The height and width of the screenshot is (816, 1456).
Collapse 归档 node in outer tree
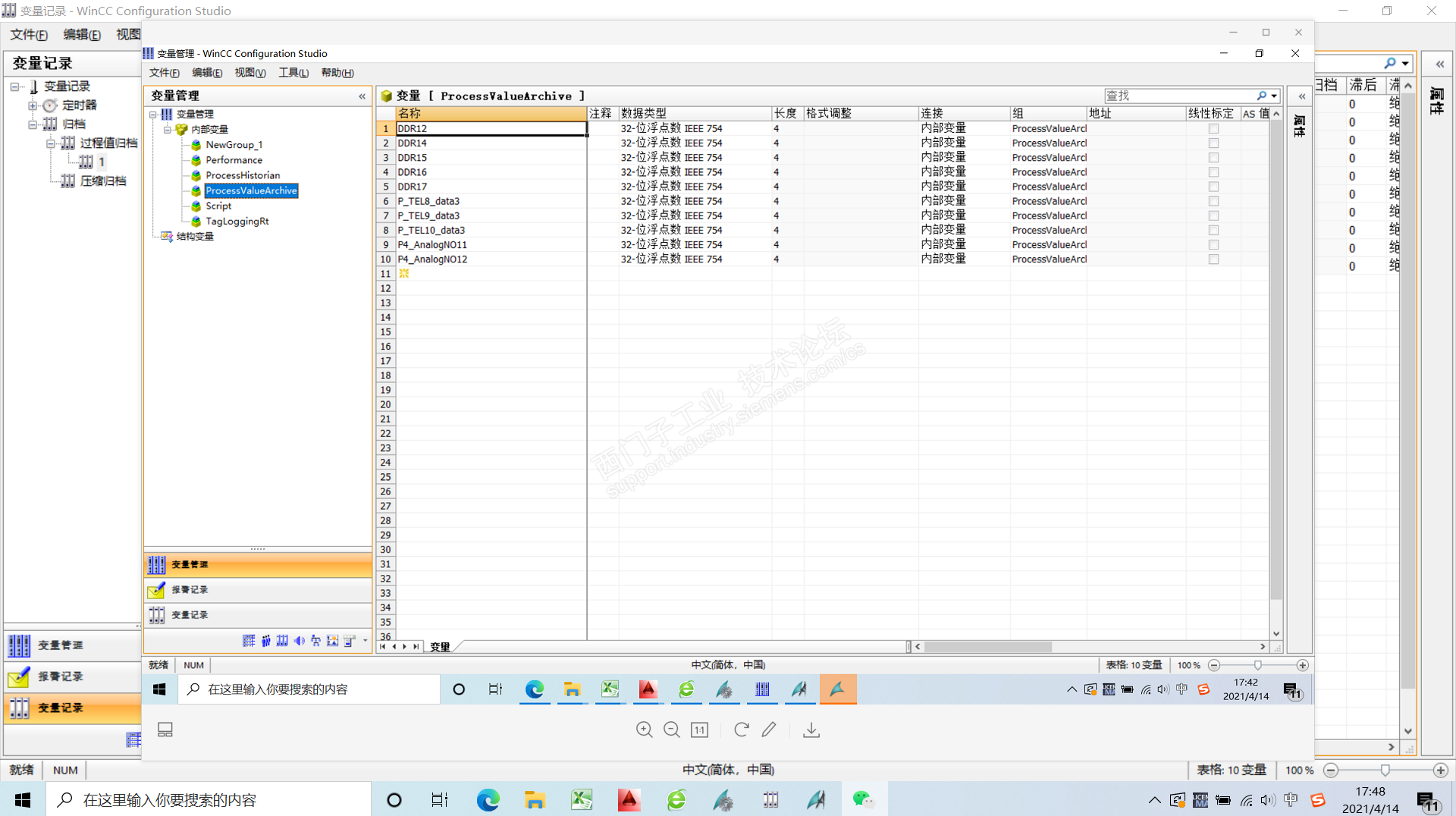pos(33,124)
